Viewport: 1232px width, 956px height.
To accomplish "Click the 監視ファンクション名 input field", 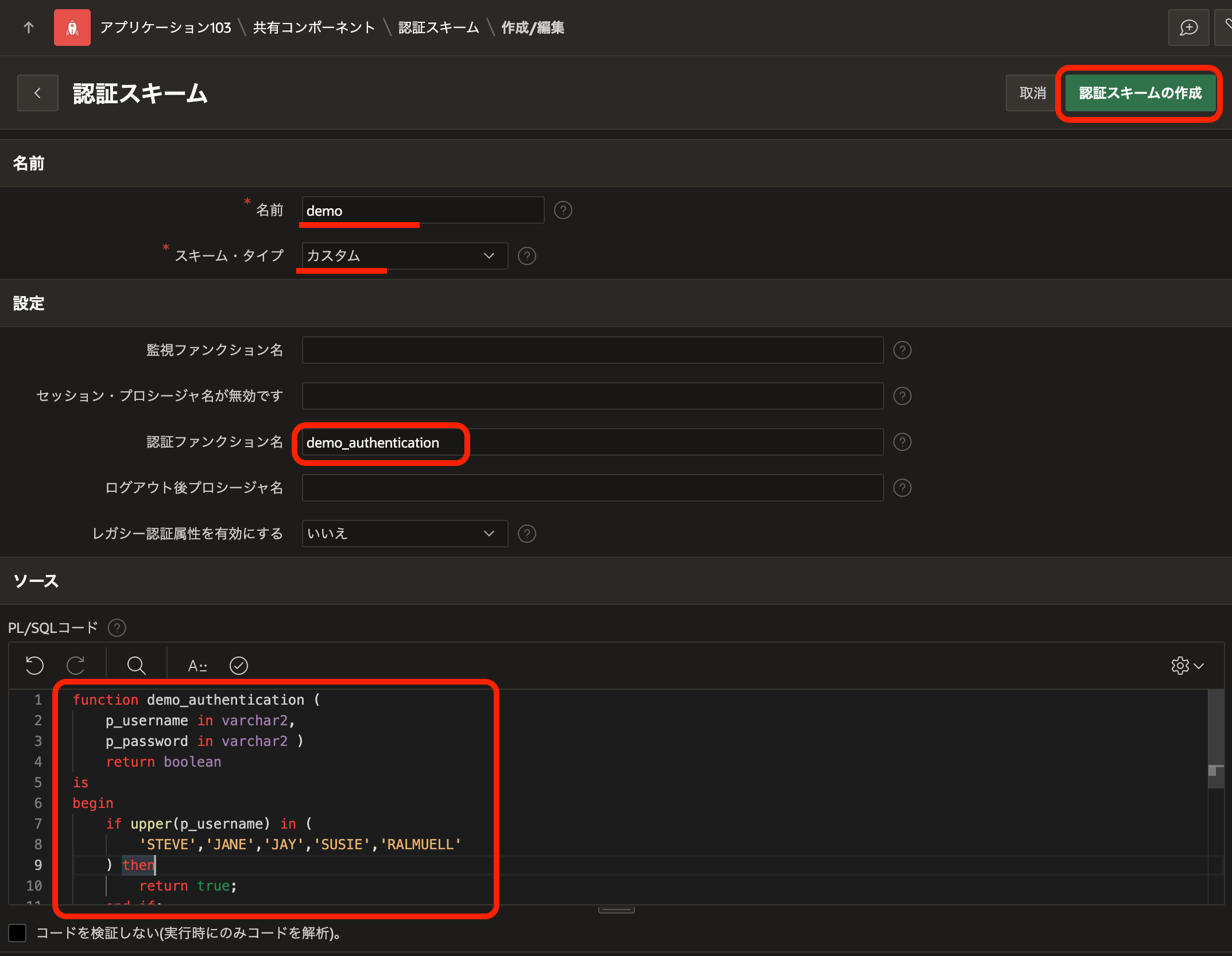I will coord(592,350).
